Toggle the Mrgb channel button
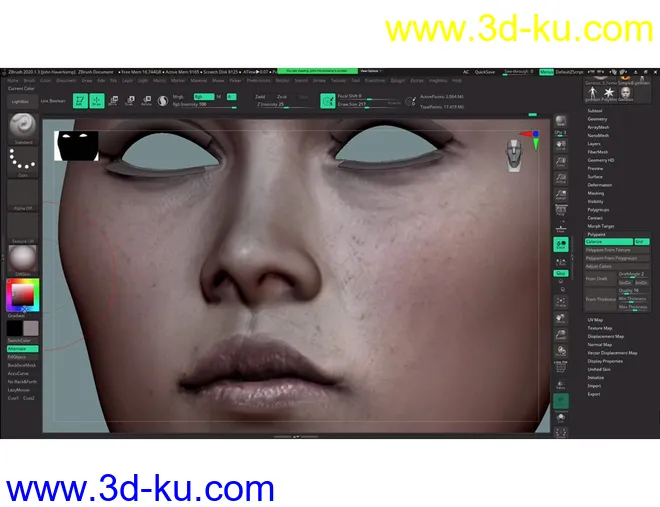660x507 pixels. coord(178,97)
